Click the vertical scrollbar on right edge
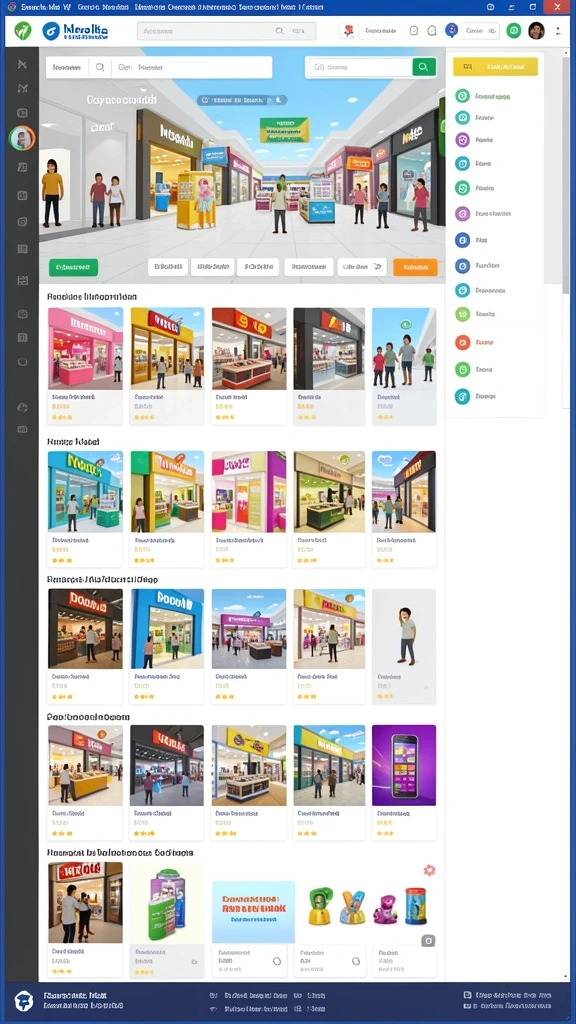576x1024 pixels. coord(566,170)
